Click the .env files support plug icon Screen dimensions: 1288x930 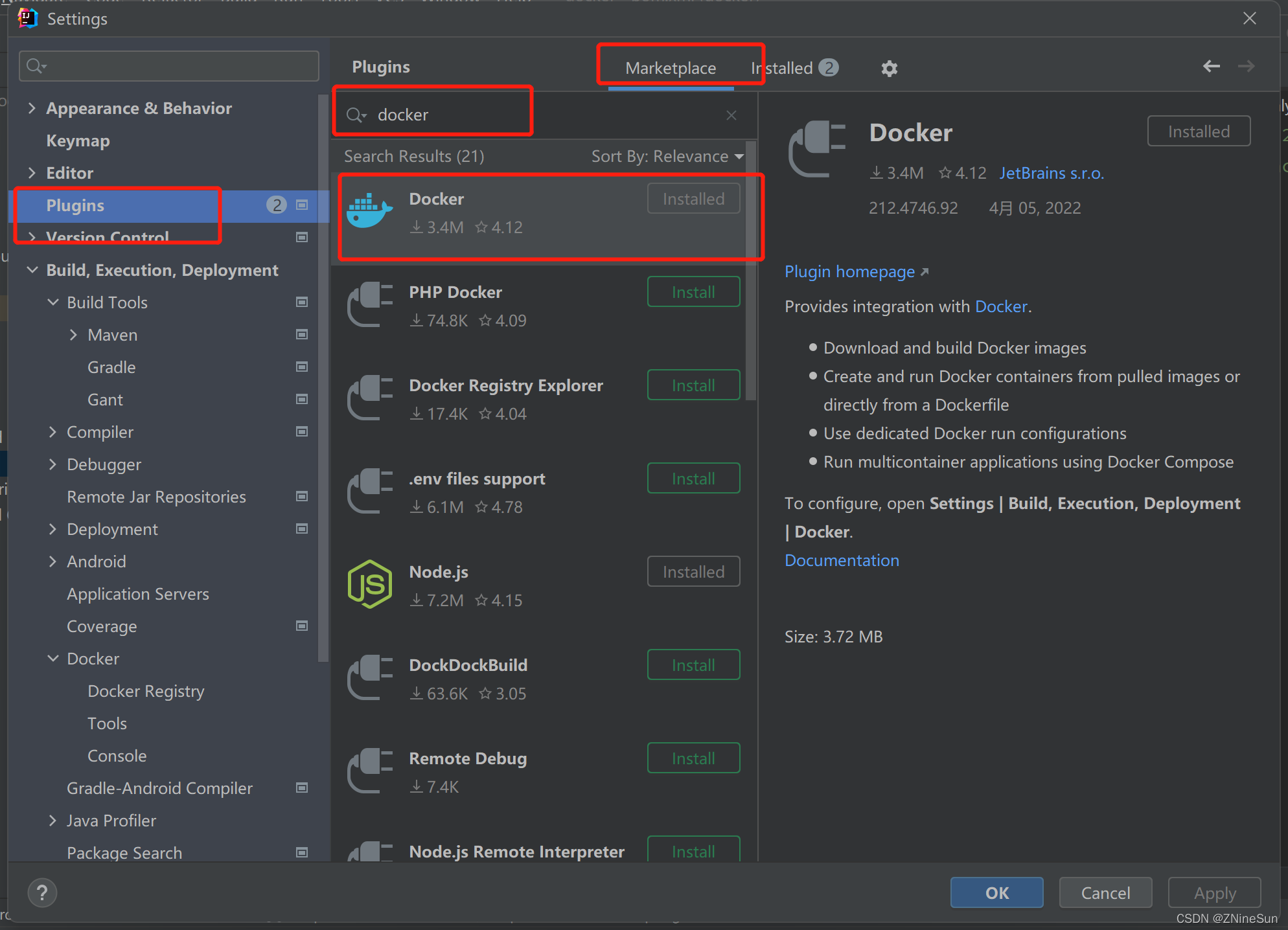(370, 492)
